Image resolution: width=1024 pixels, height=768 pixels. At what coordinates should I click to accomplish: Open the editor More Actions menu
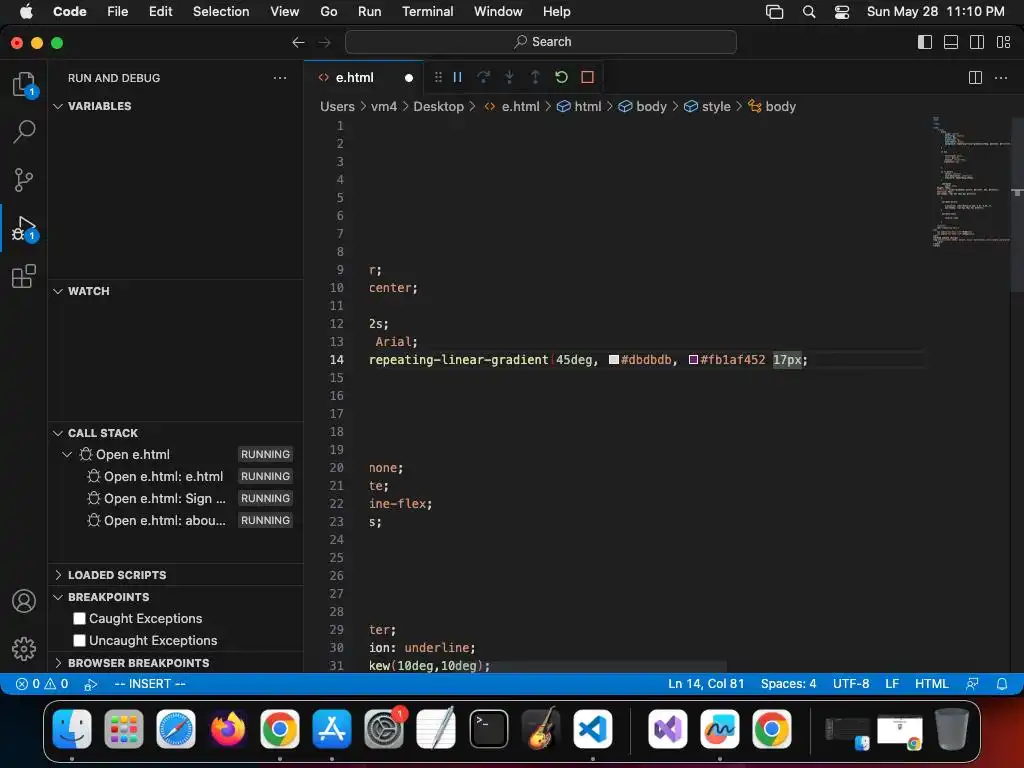click(1000, 78)
